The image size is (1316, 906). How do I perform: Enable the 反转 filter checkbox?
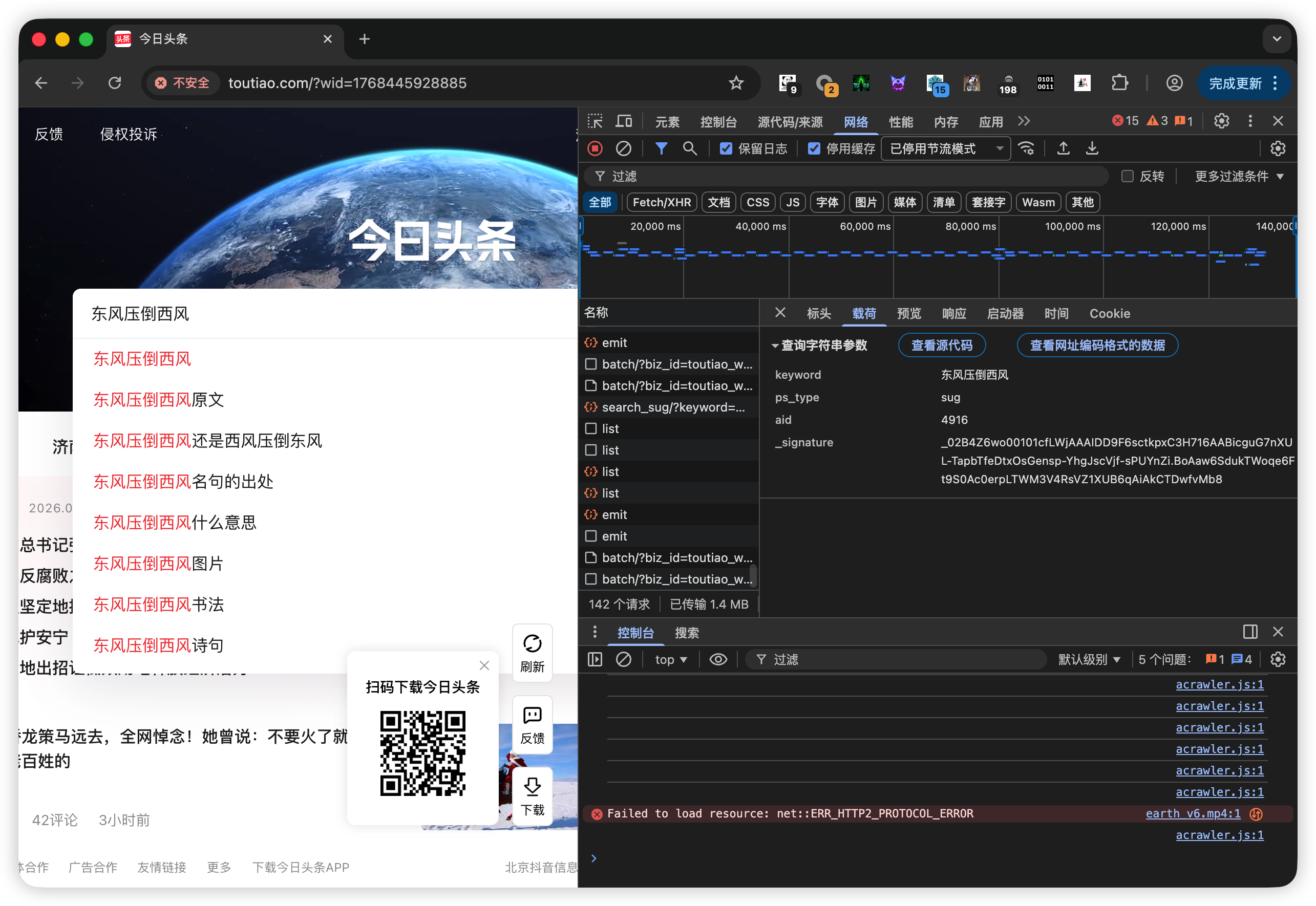click(1127, 177)
